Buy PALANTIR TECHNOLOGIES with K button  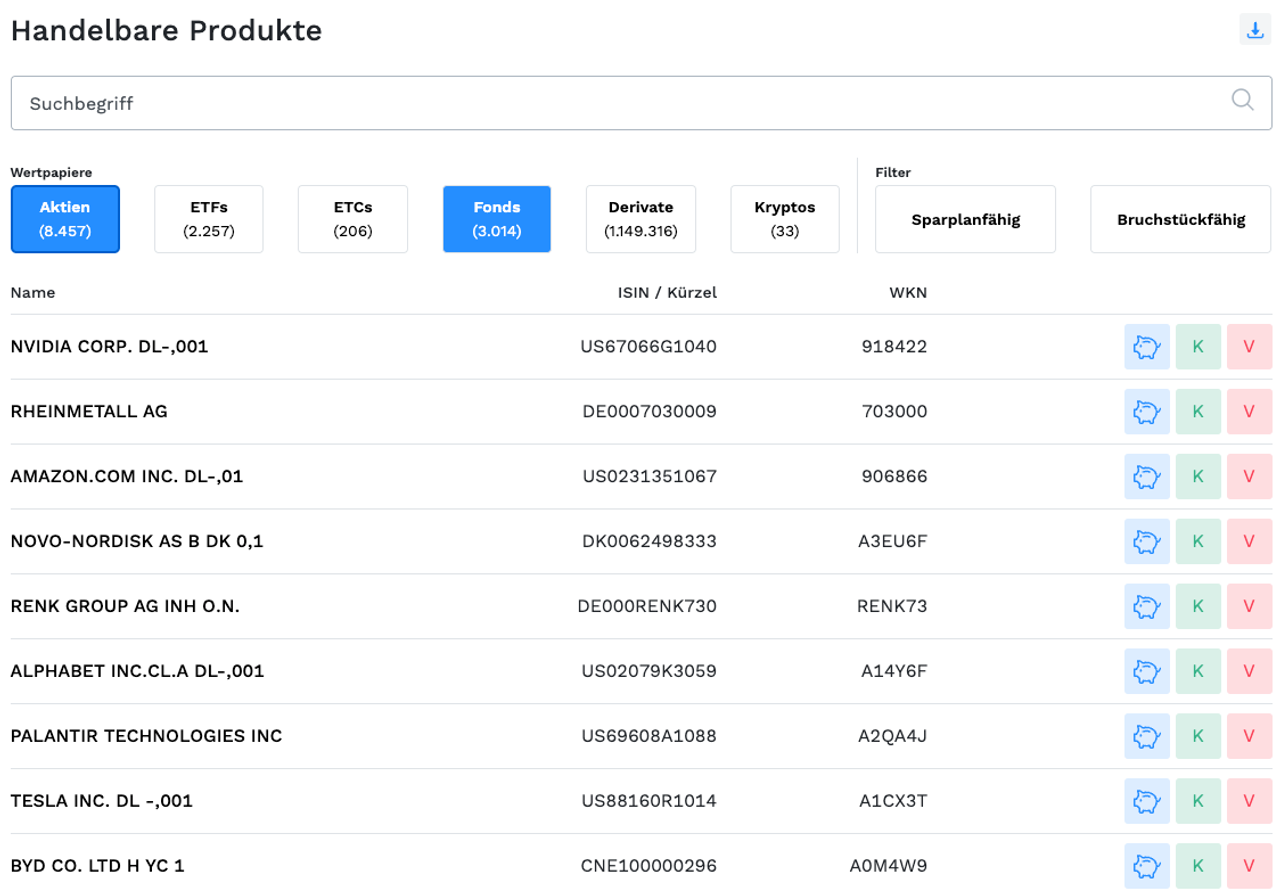1198,736
